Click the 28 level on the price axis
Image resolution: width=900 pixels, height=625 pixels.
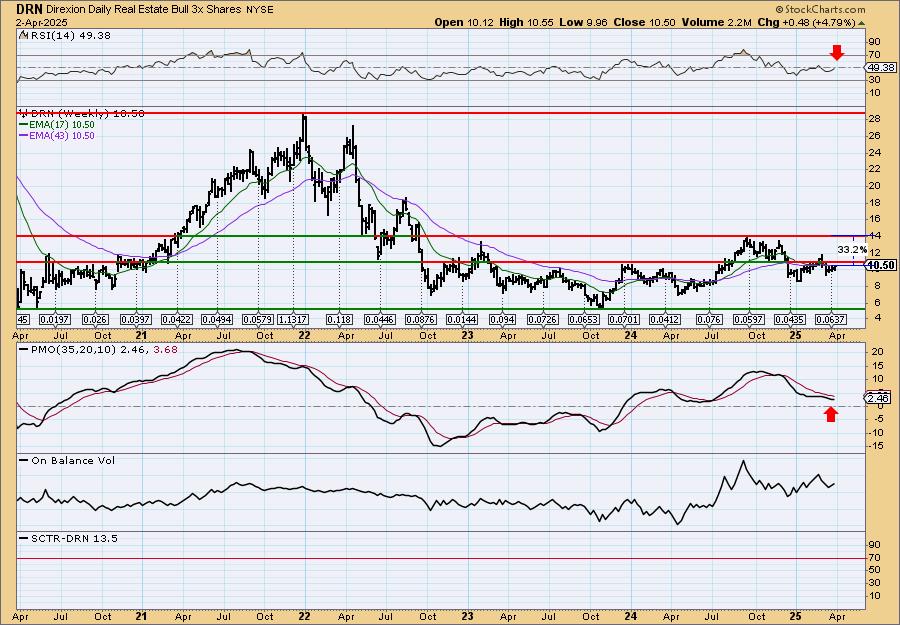tap(874, 119)
